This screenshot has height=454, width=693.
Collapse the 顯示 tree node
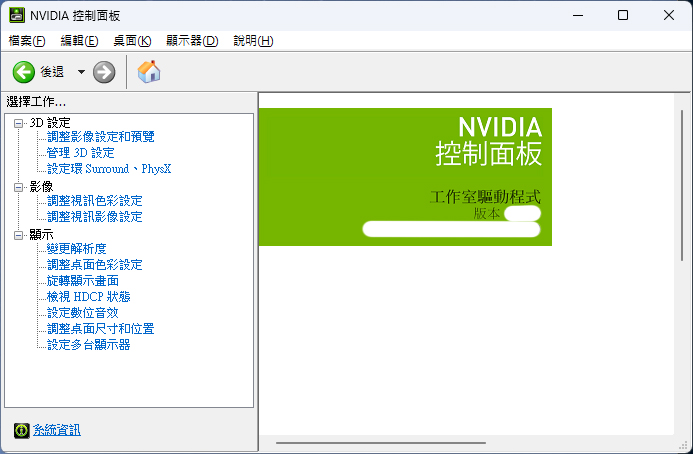pyautogui.click(x=18, y=235)
